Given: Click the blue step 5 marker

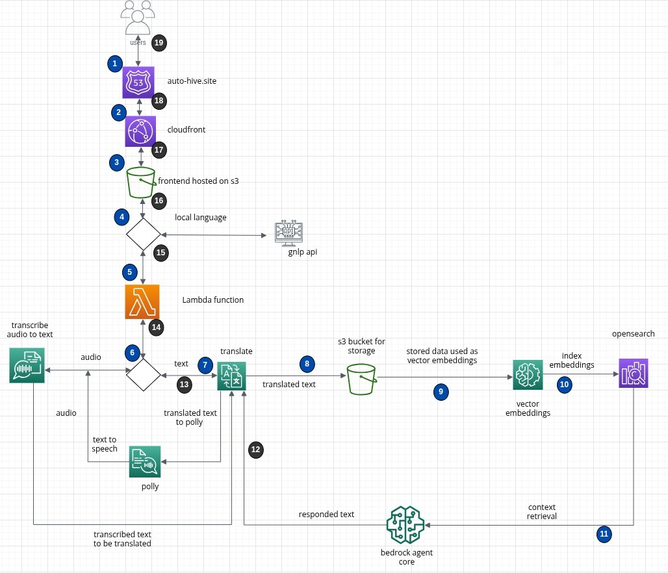Looking at the screenshot, I should coord(130,272).
